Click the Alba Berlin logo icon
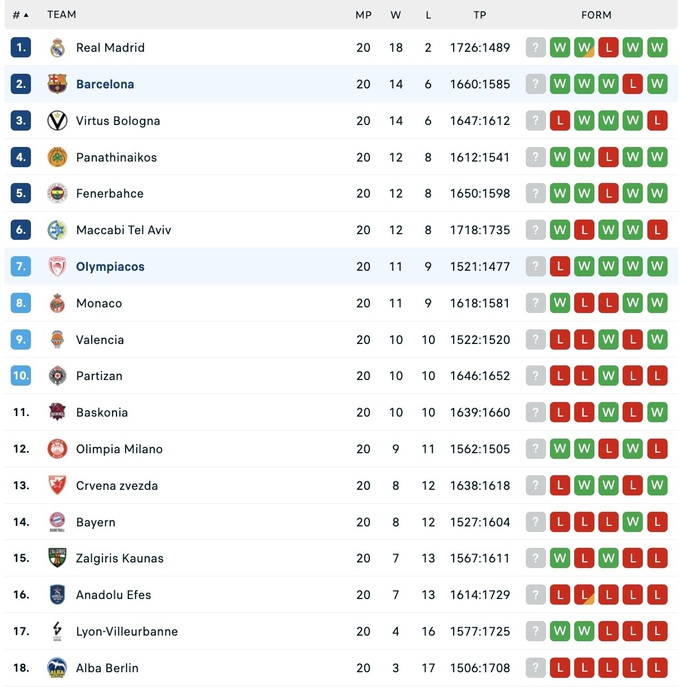This screenshot has width=680, height=688. (57, 668)
